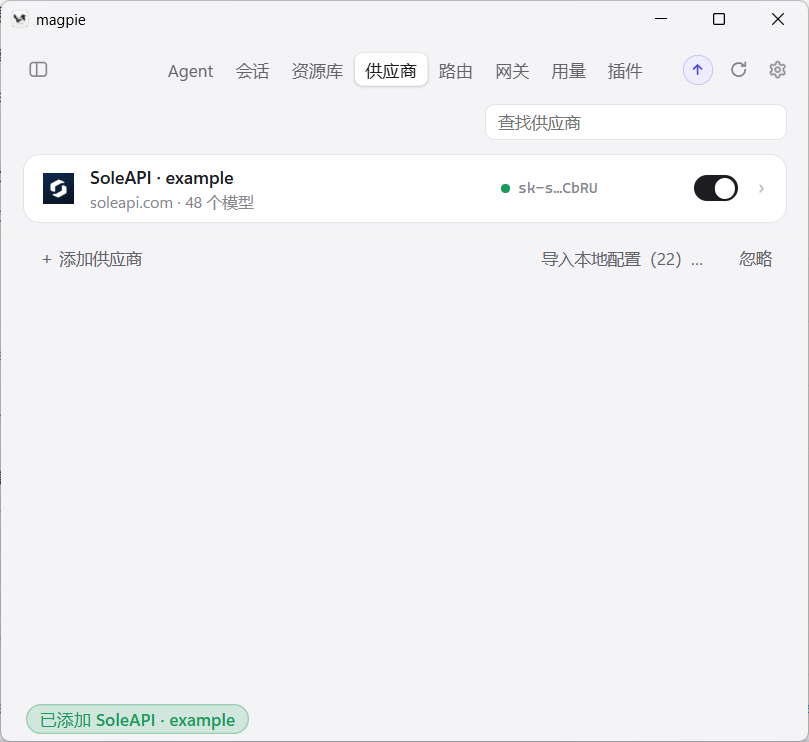Image resolution: width=809 pixels, height=742 pixels.
Task: Go to the 路由 tab
Action: coord(455,71)
